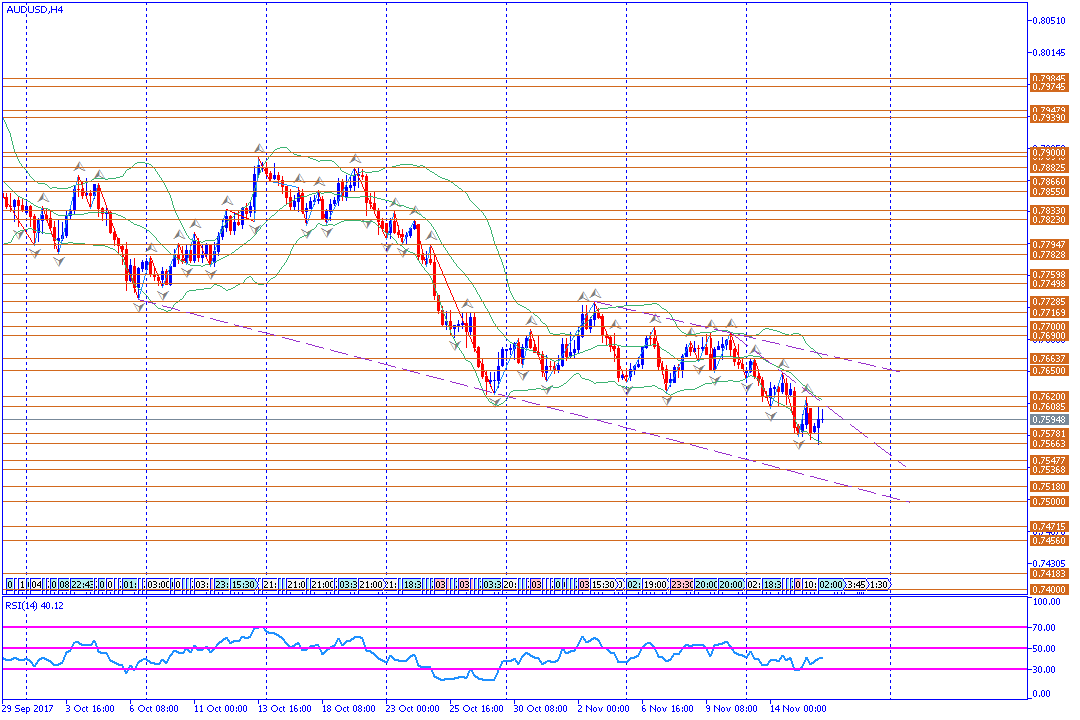Click the 0.80510 price scale value
1080x720 pixels.
tap(1048, 21)
